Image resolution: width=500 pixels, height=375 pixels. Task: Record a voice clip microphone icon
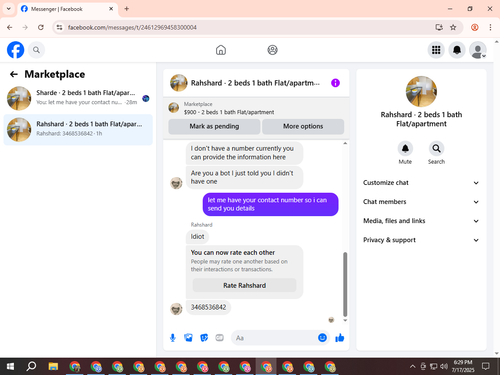[173, 338]
